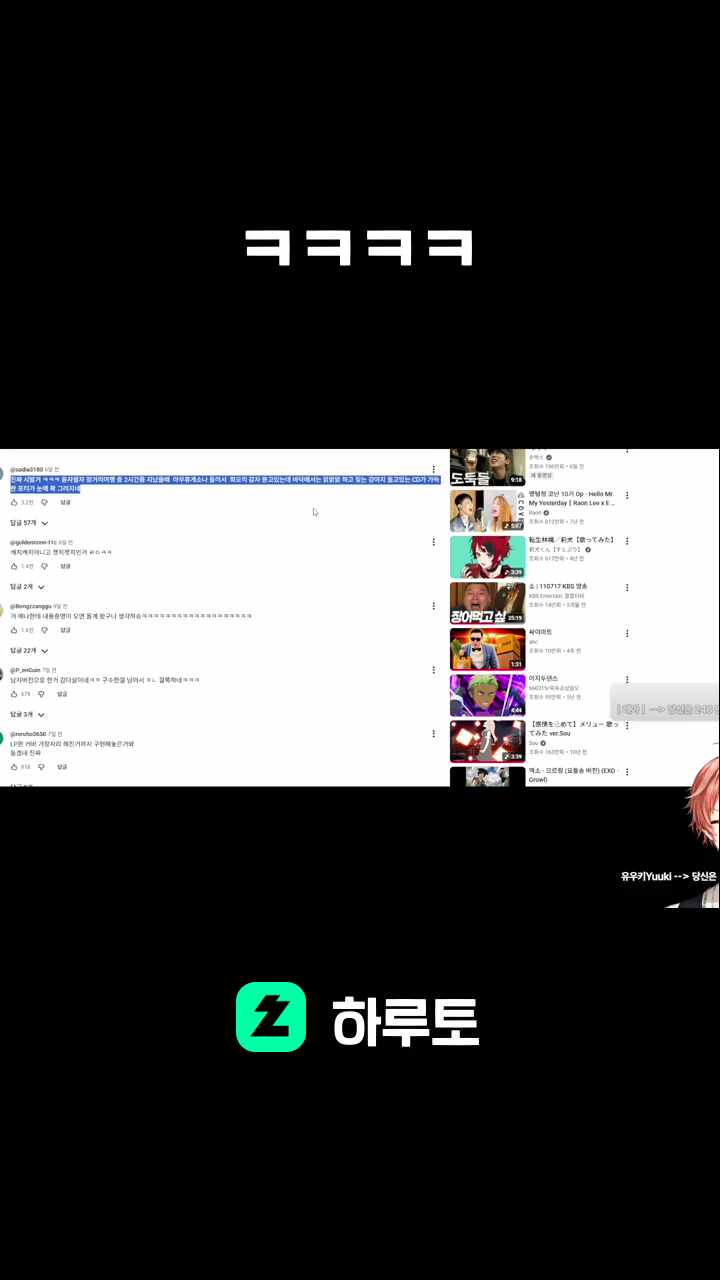This screenshot has width=720, height=1280.
Task: Open the 転生林檎 video title
Action: coord(571,540)
